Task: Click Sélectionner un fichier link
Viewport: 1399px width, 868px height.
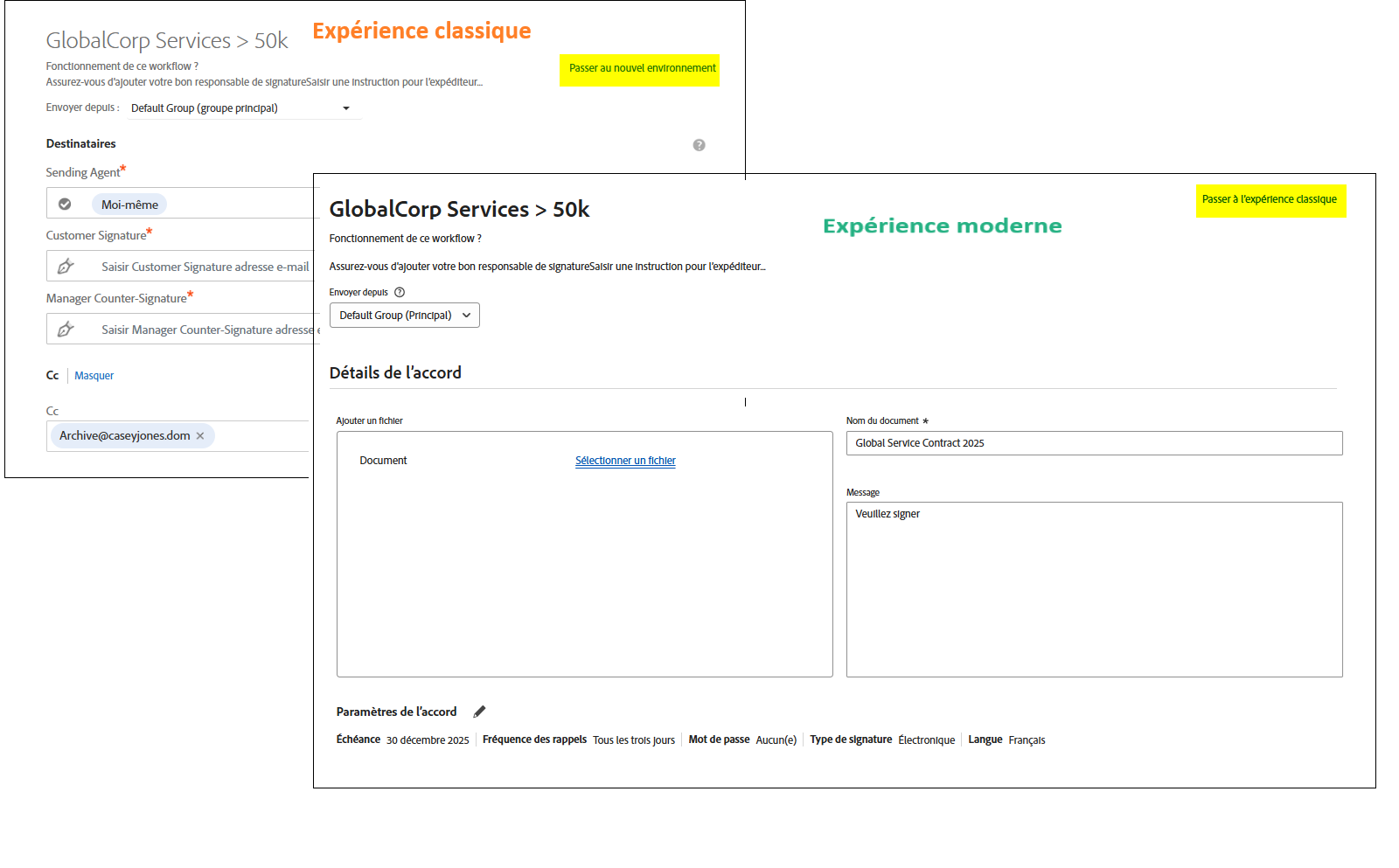Action: tap(625, 461)
